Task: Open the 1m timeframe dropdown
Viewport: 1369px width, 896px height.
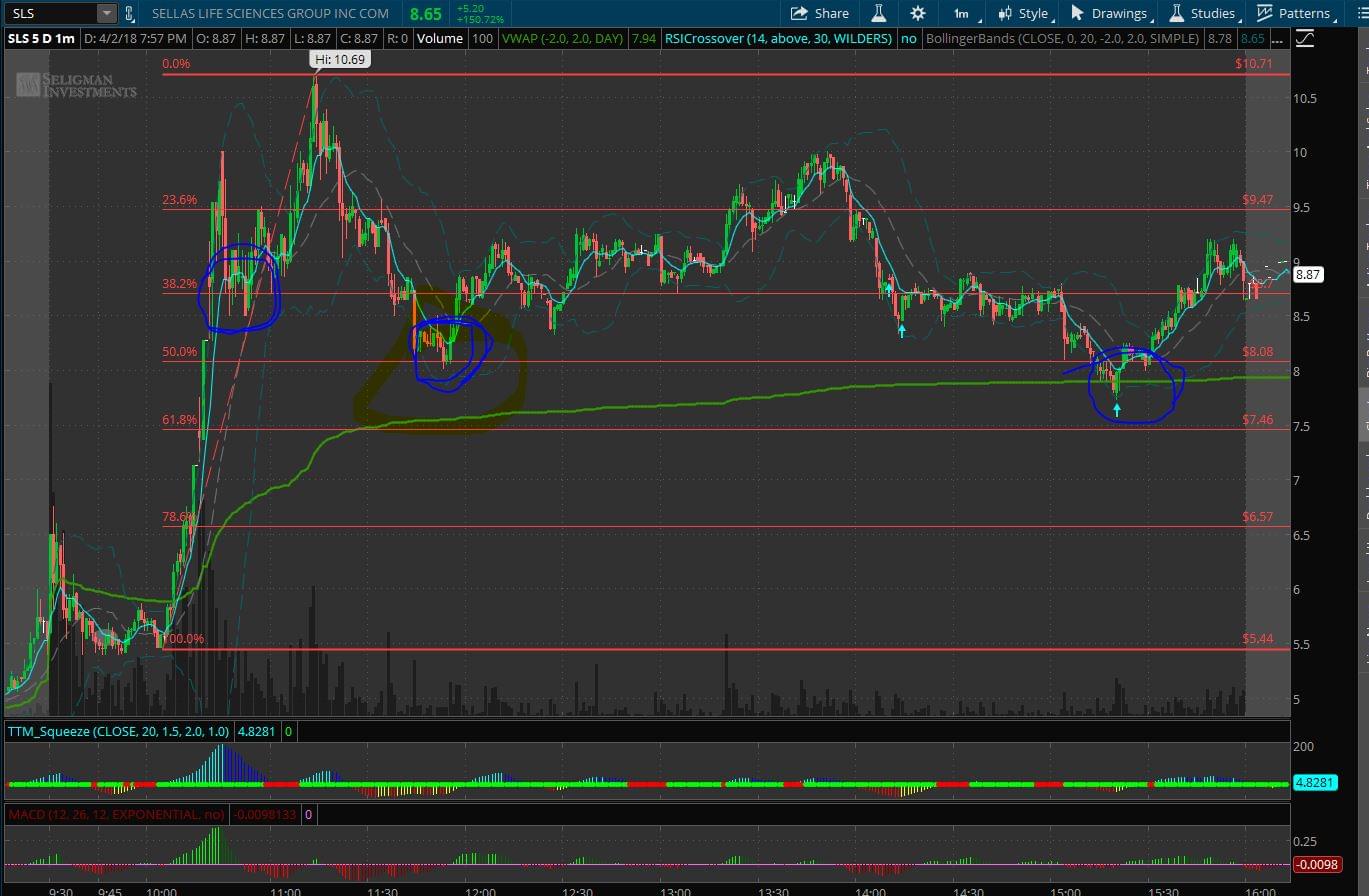Action: (961, 13)
